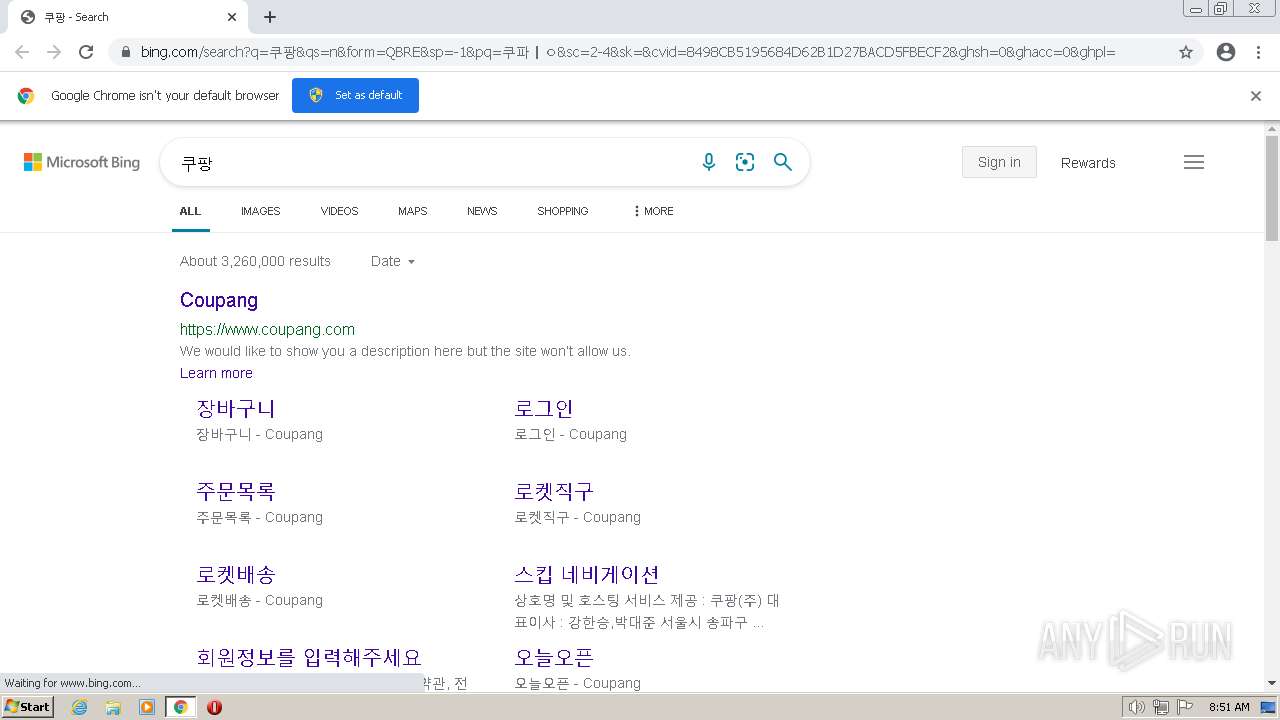Click the taskbar clock 8:51 AM
Image resolution: width=1280 pixels, height=720 pixels.
click(x=1229, y=707)
